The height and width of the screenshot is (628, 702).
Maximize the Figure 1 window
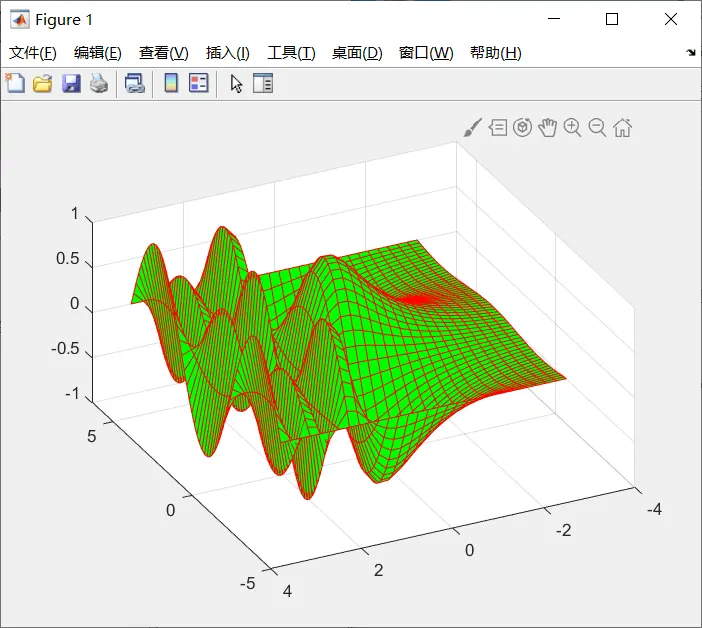tap(612, 19)
